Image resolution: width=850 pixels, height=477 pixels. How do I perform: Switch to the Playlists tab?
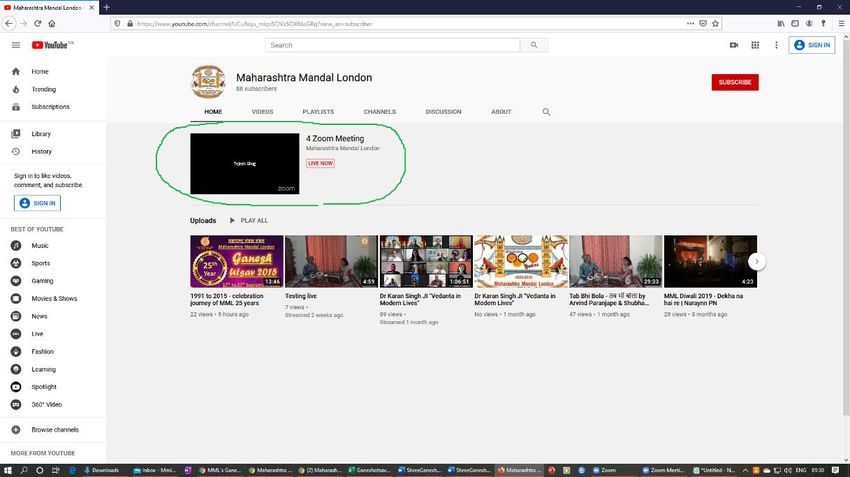pyautogui.click(x=318, y=112)
